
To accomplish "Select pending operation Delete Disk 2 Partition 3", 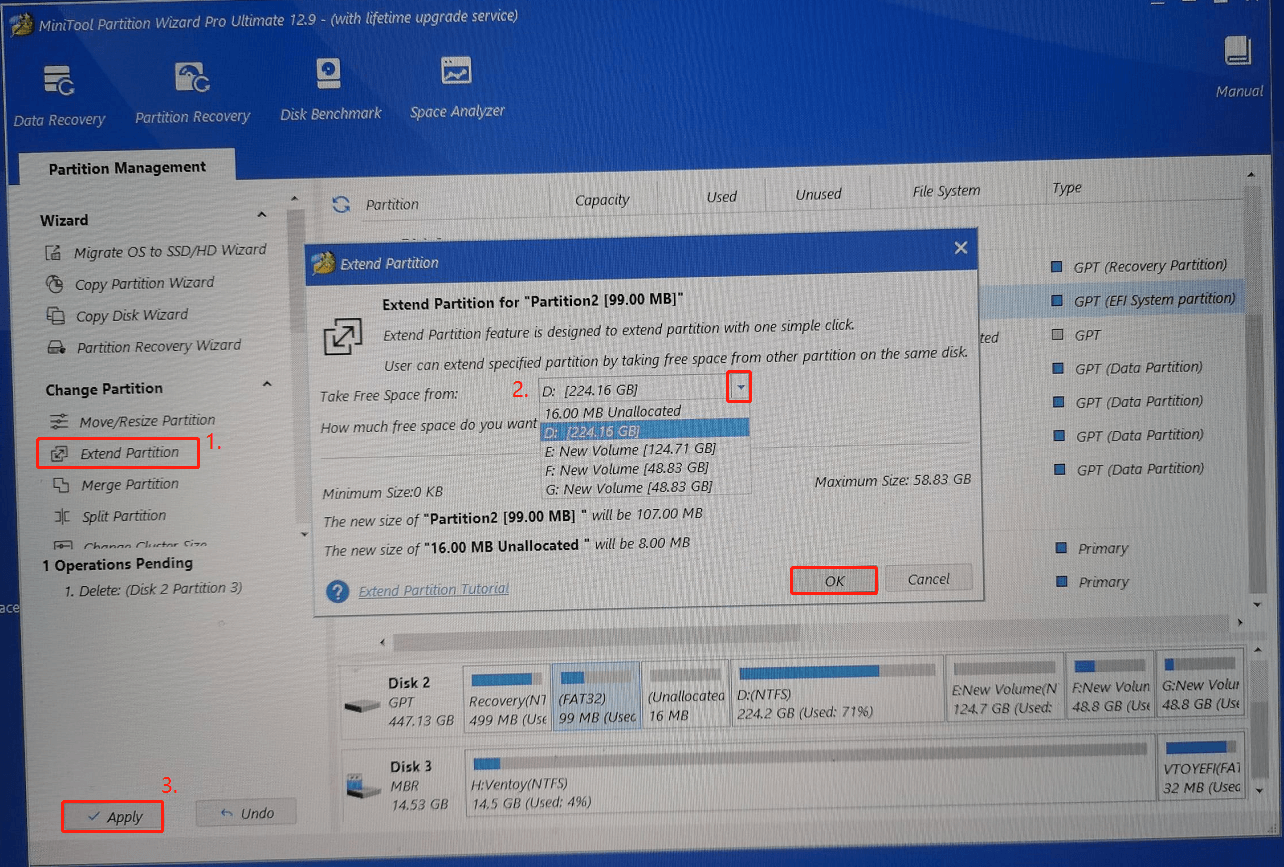I will click(x=153, y=589).
